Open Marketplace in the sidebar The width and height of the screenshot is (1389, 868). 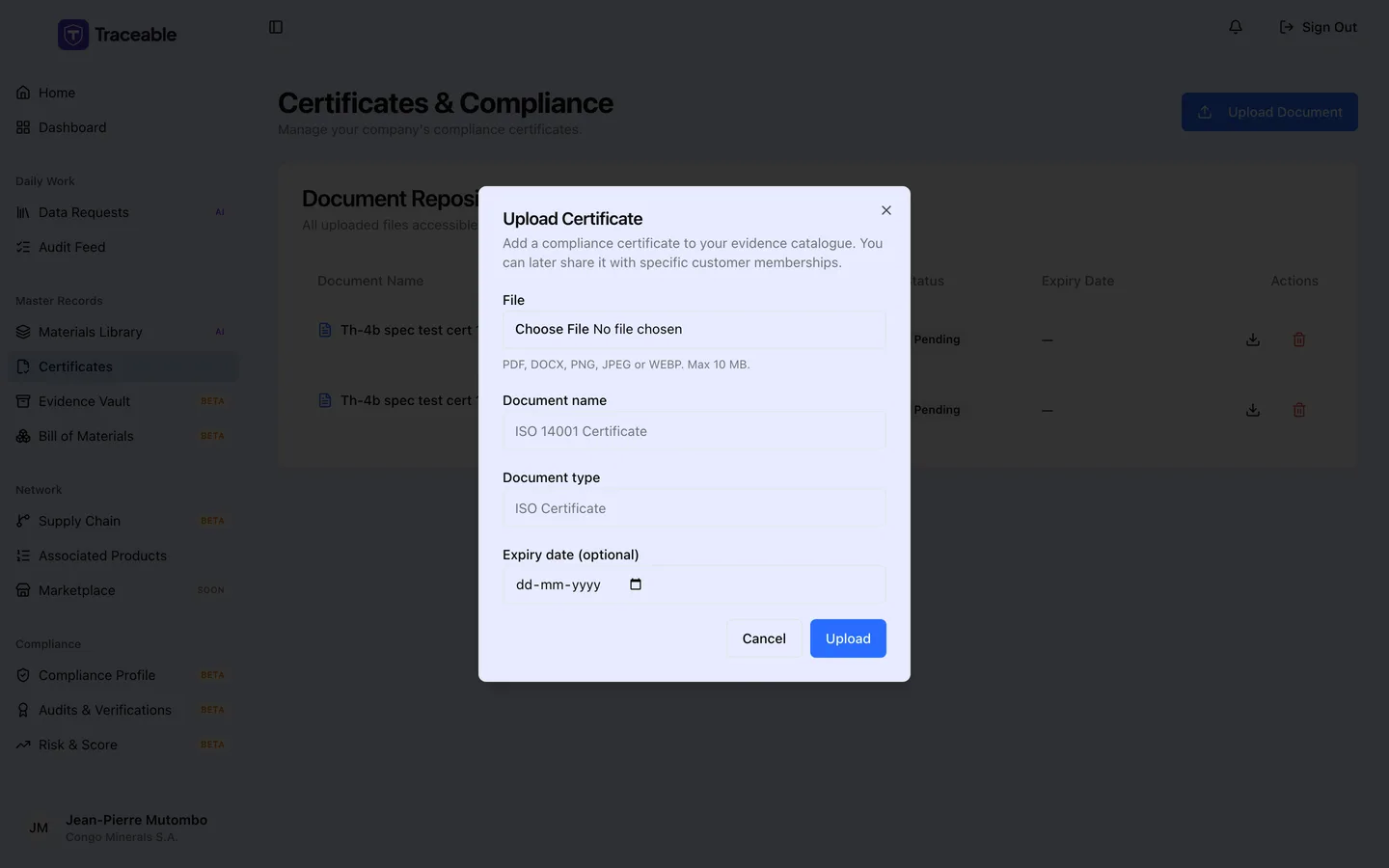tap(123, 590)
